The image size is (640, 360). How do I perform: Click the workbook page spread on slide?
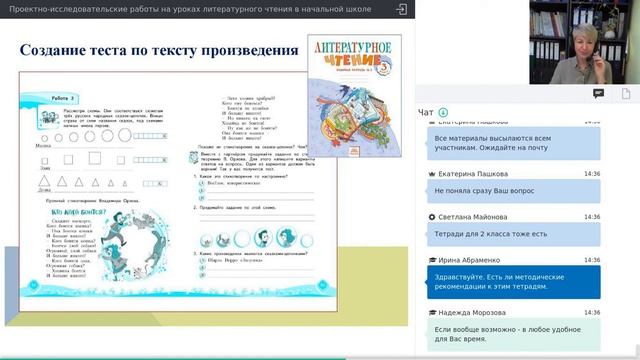point(178,192)
